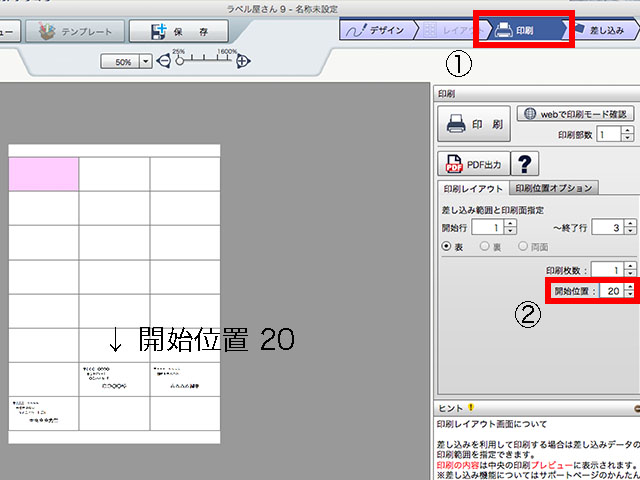Click the large 印刷 print button
Image resolution: width=640 pixels, height=480 pixels.
pyautogui.click(x=474, y=124)
